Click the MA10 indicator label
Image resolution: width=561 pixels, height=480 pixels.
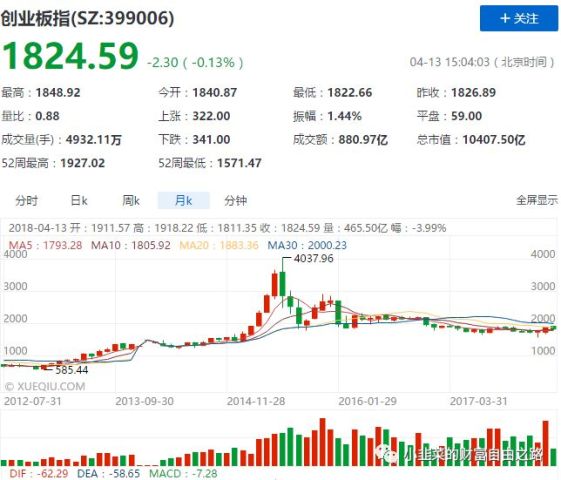[x=131, y=245]
